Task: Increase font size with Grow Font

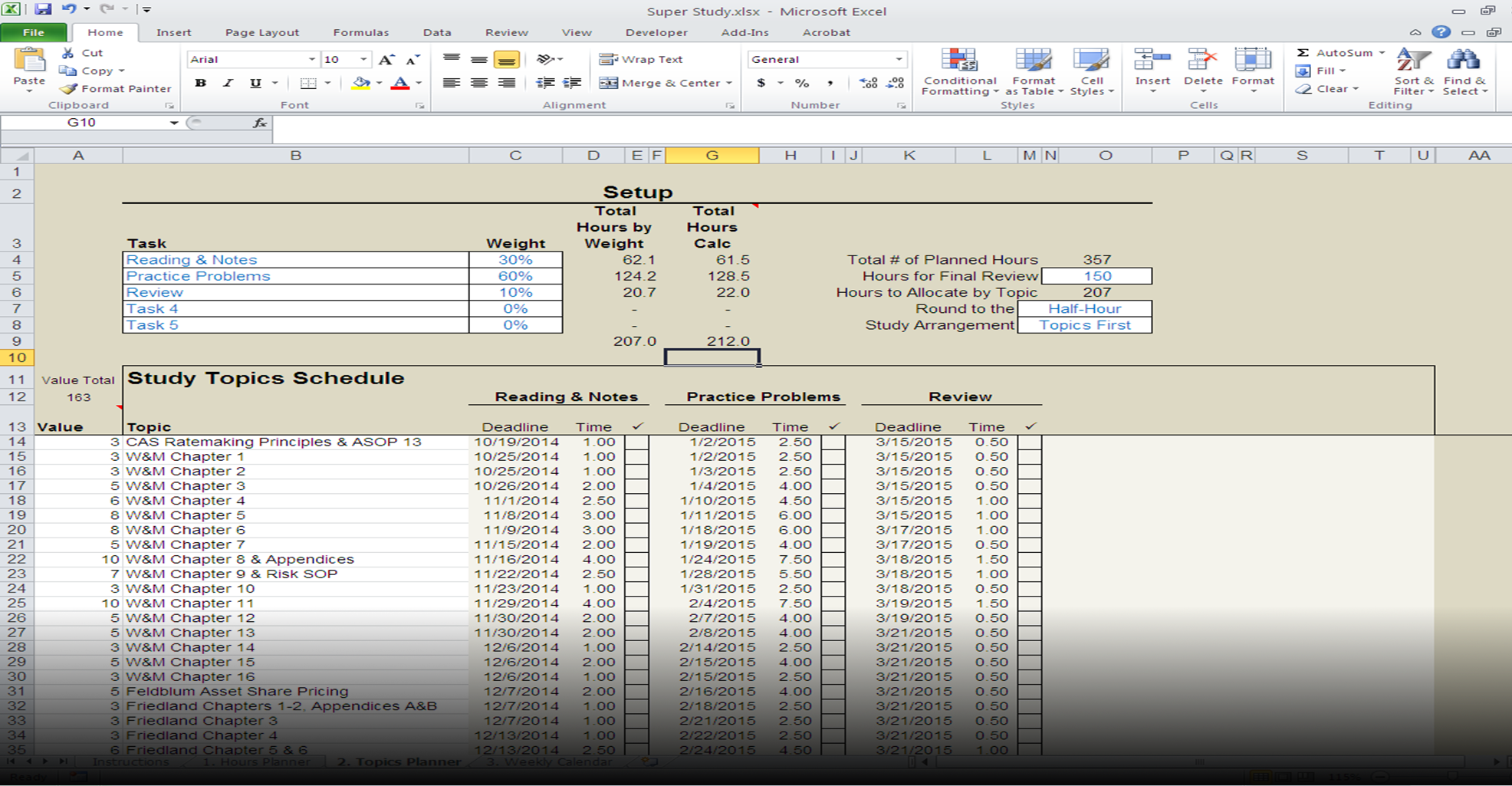Action: 386,60
